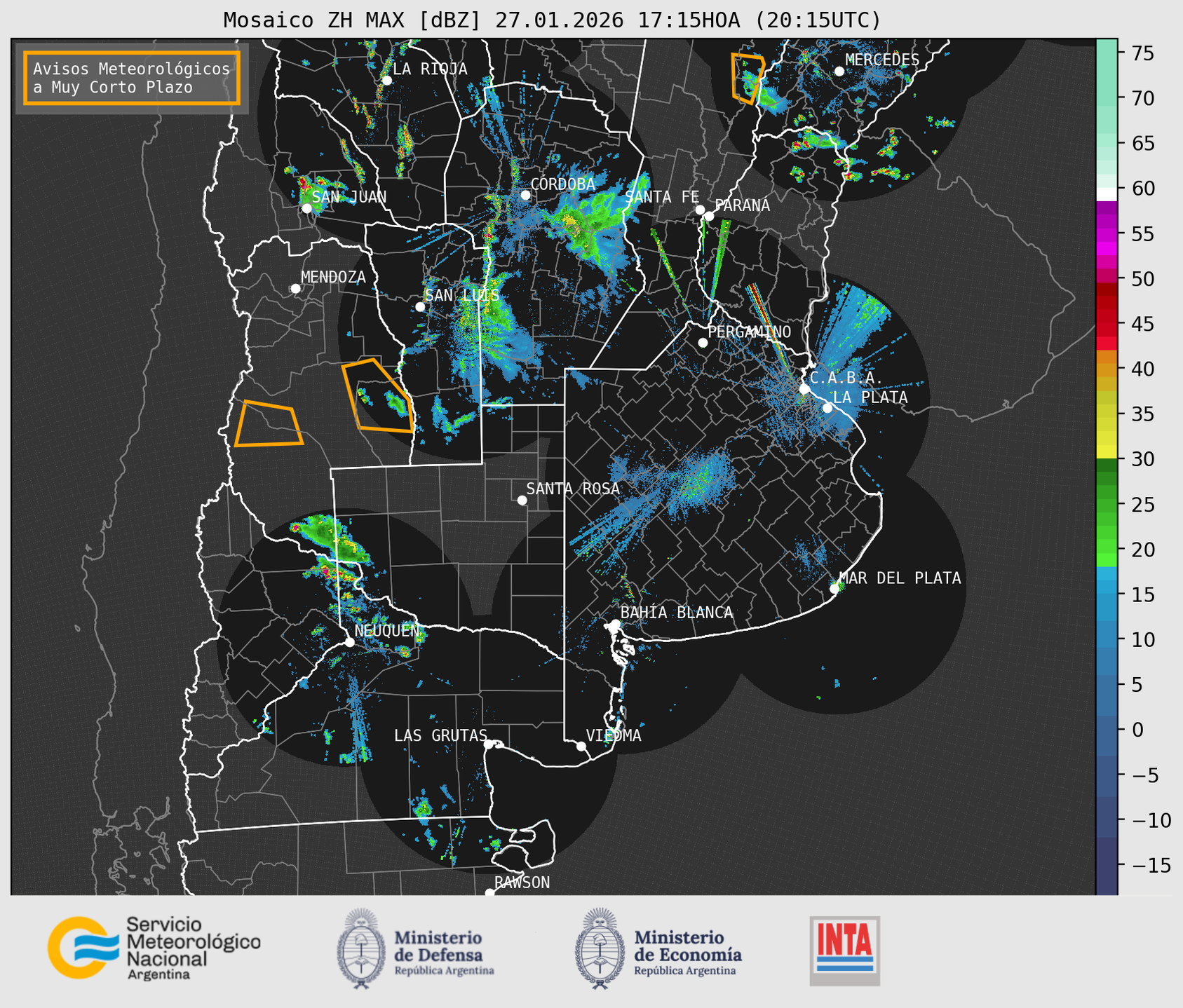Viewport: 1183px width, 1008px height.
Task: Click the RAWSON city label
Action: [x=522, y=883]
